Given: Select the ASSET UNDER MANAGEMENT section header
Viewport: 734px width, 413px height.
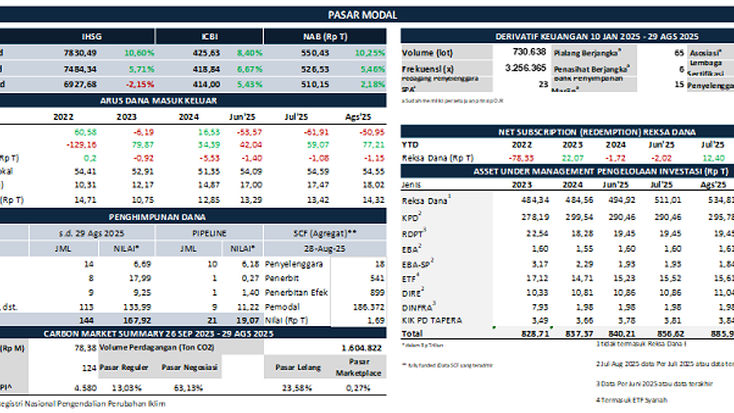Looking at the screenshot, I should tap(601, 171).
